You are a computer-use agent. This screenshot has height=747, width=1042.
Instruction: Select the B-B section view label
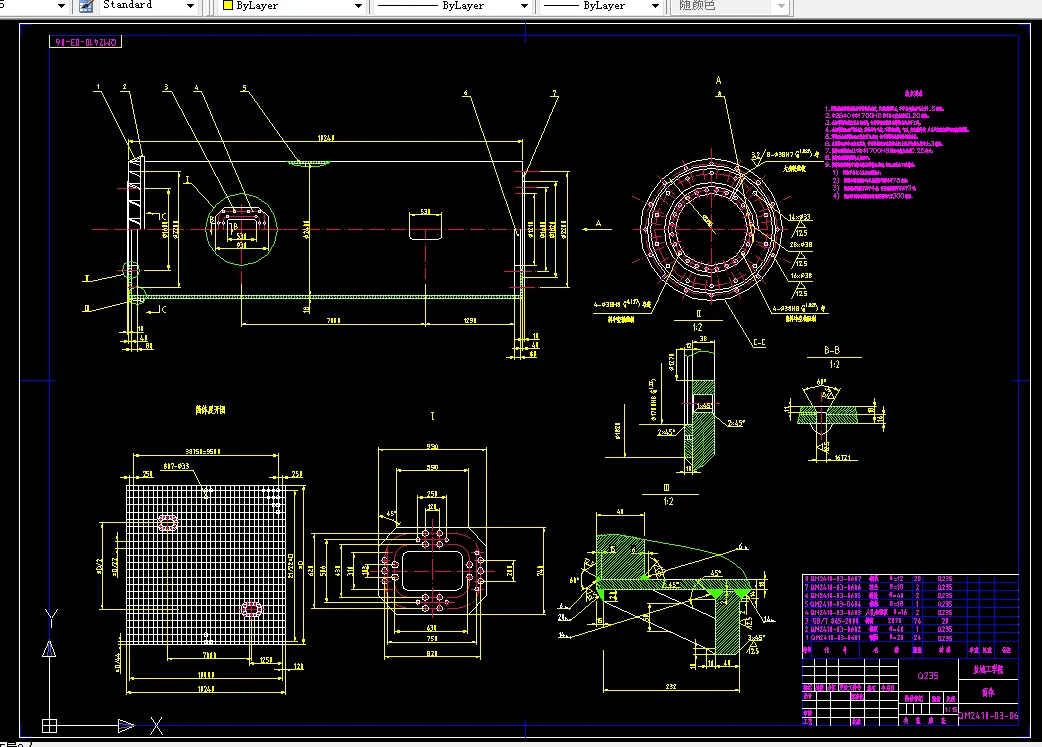[832, 350]
